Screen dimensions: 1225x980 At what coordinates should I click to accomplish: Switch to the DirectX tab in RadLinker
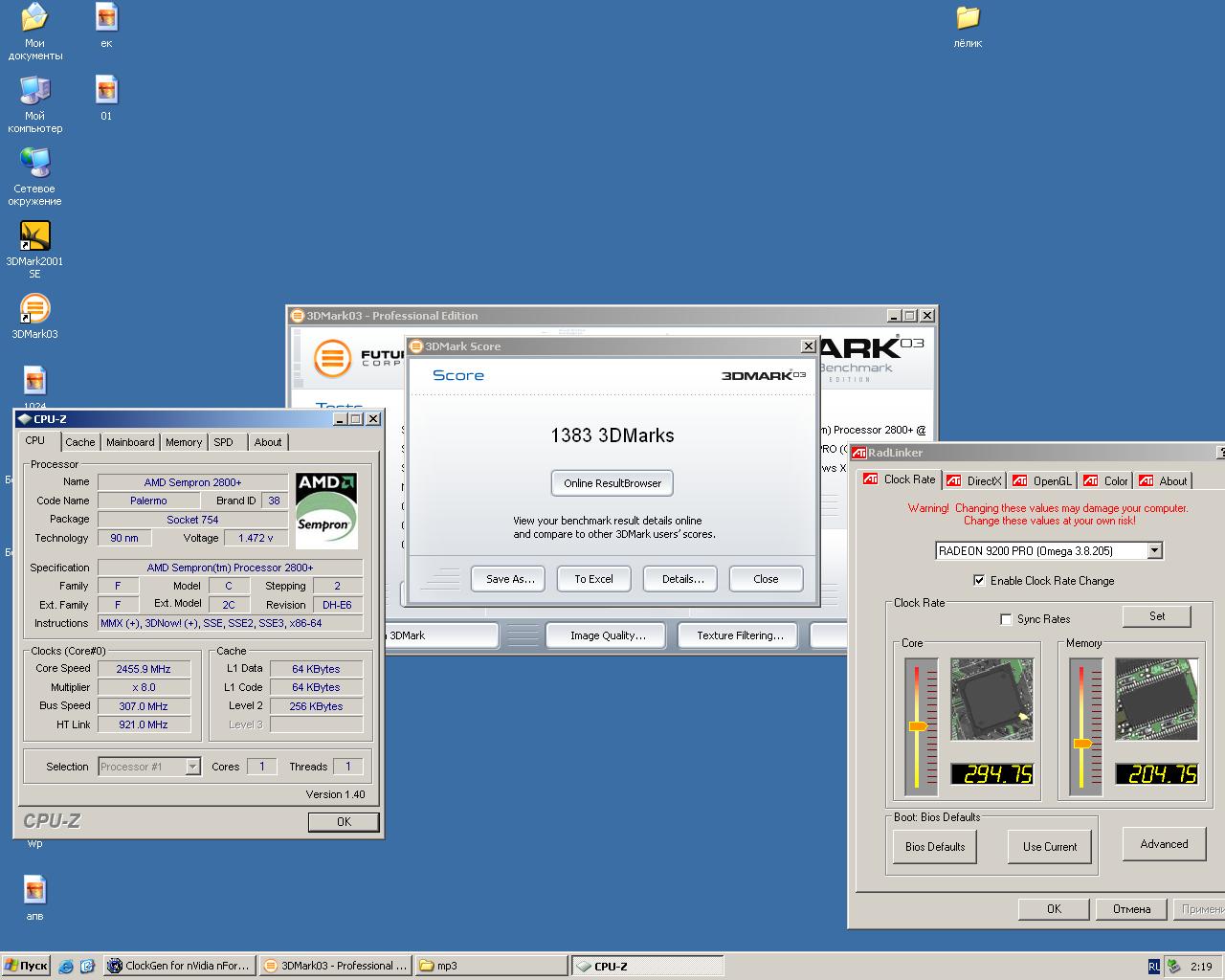(973, 481)
